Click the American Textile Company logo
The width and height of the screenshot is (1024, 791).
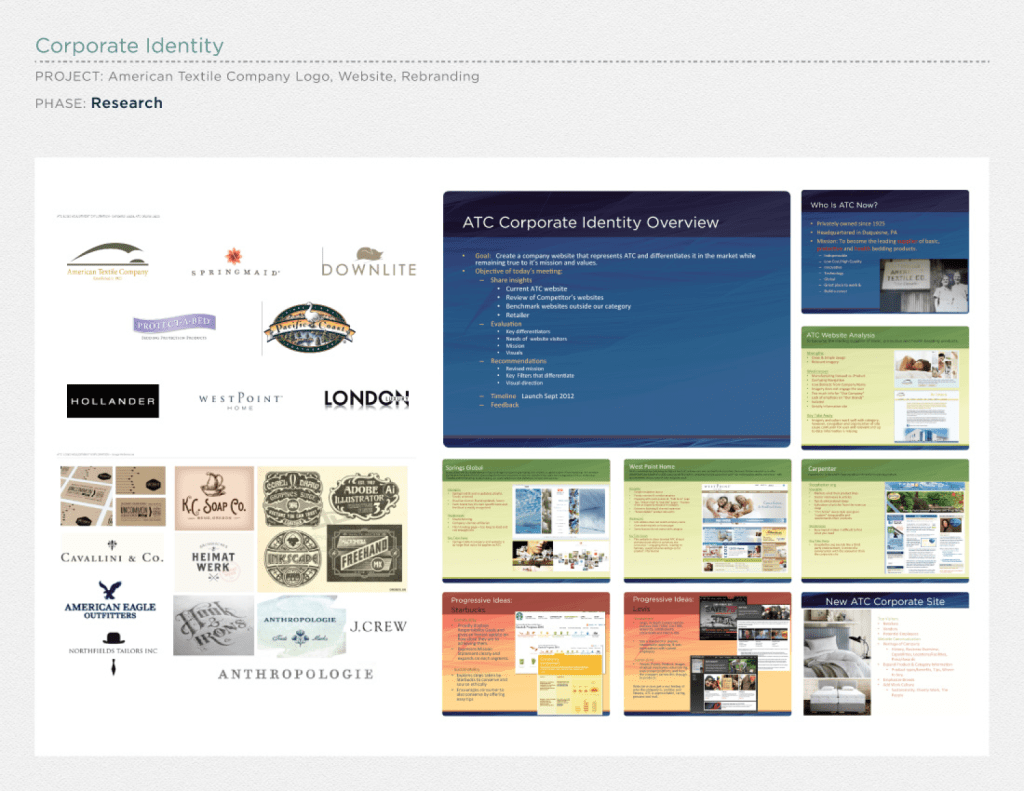[107, 261]
